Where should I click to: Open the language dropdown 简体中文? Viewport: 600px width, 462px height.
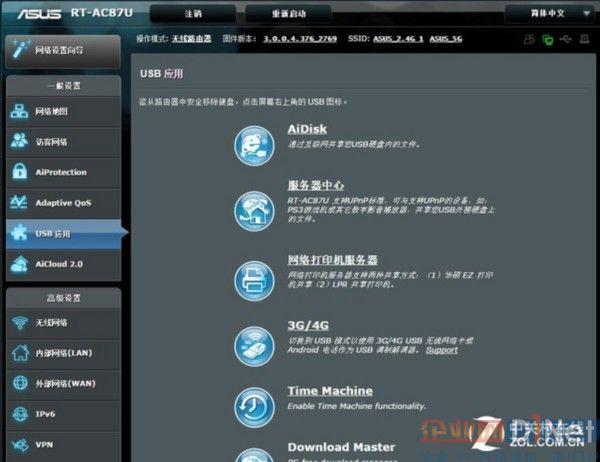click(550, 13)
